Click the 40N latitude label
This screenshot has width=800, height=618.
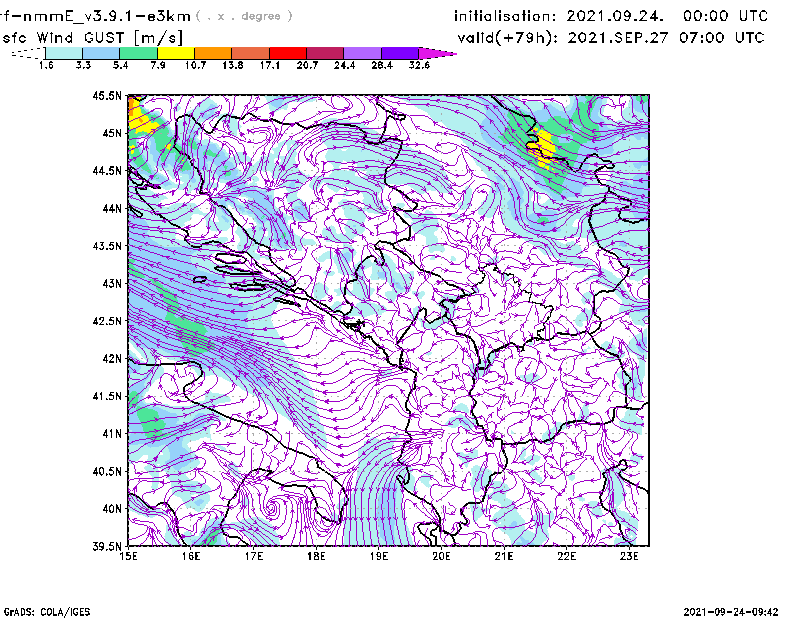(x=112, y=509)
